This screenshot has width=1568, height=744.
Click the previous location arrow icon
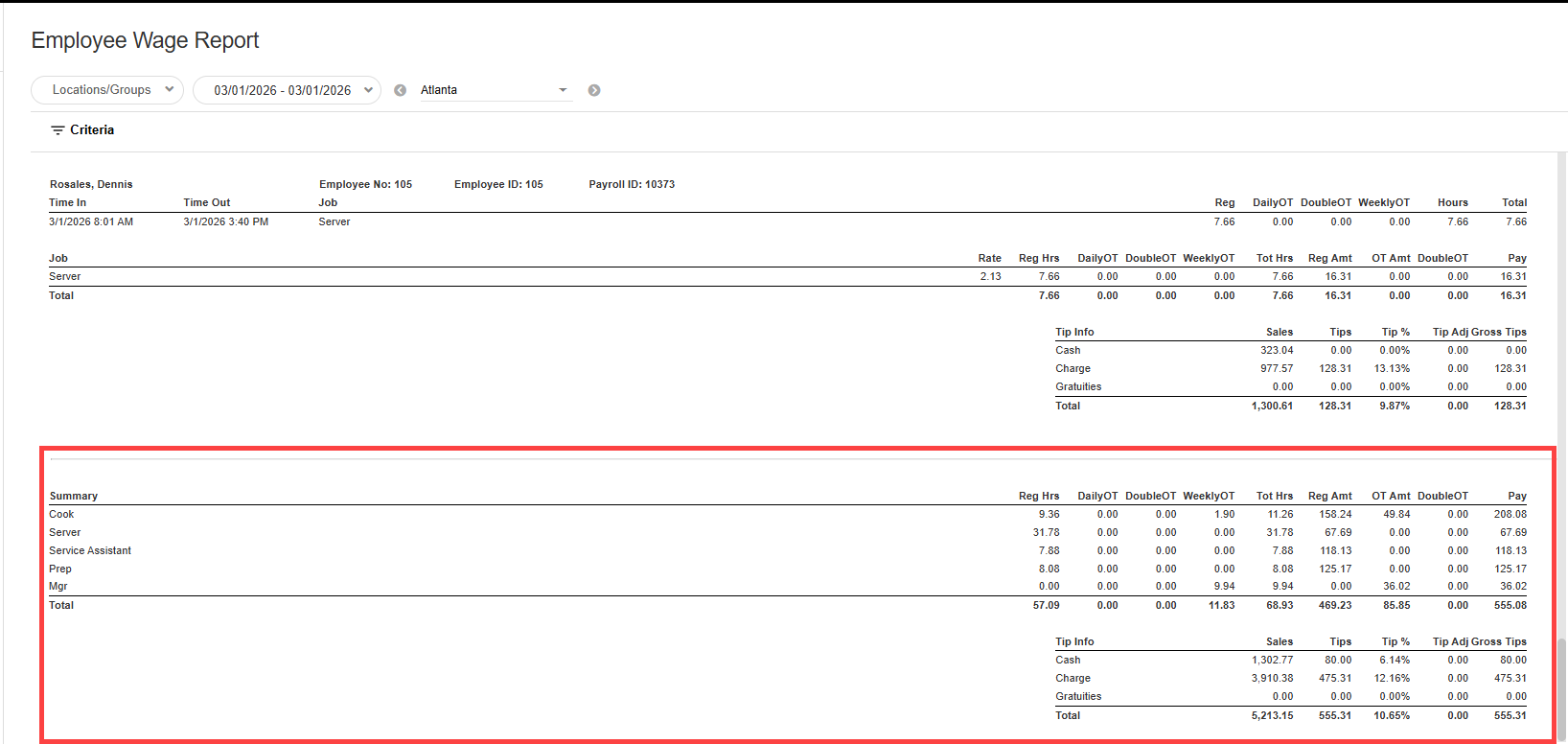tap(401, 90)
